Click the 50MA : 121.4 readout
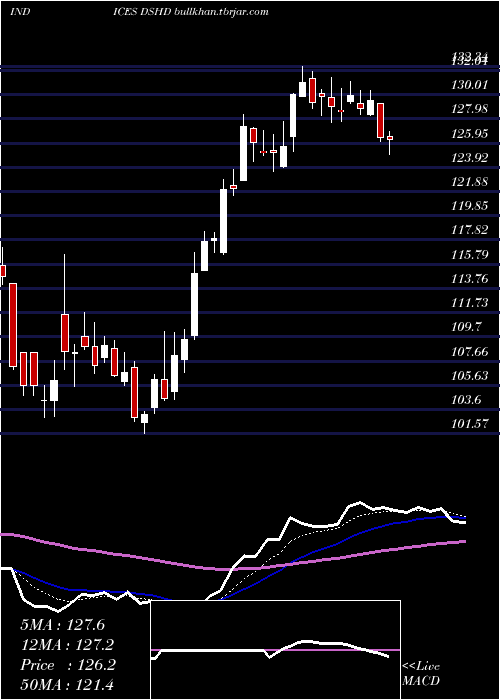 point(67,685)
